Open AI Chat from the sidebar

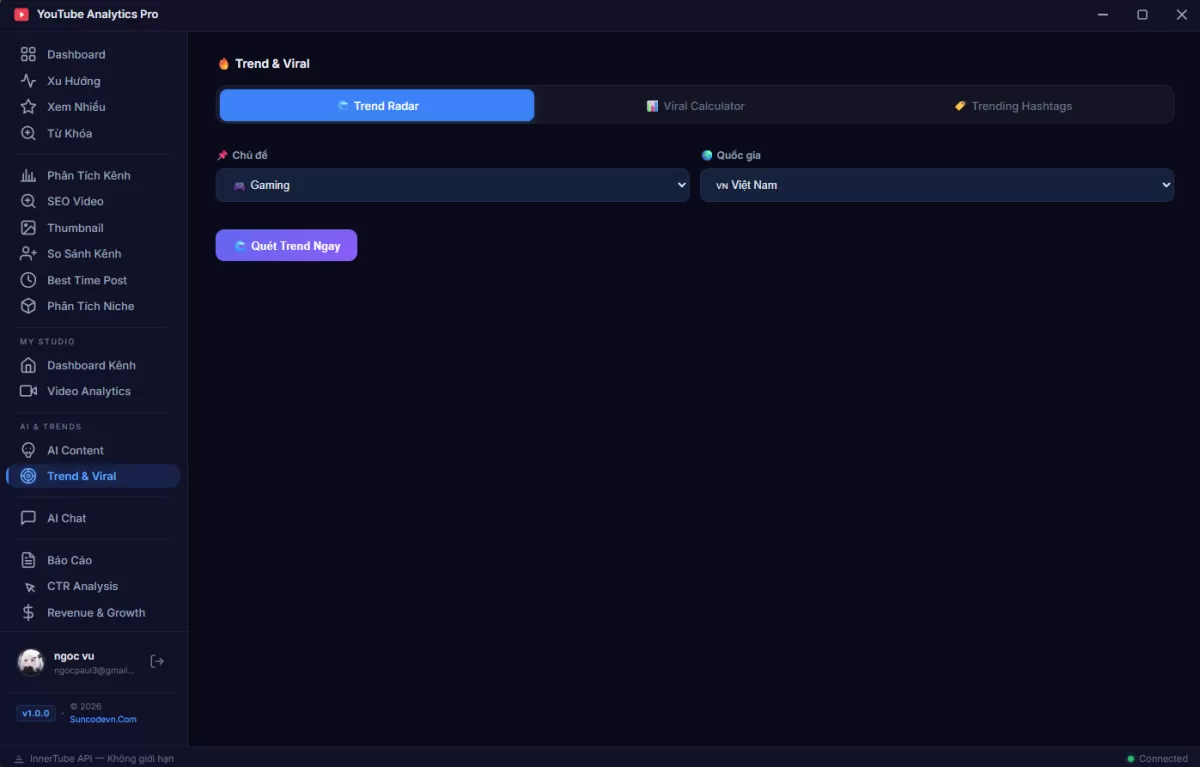(66, 518)
